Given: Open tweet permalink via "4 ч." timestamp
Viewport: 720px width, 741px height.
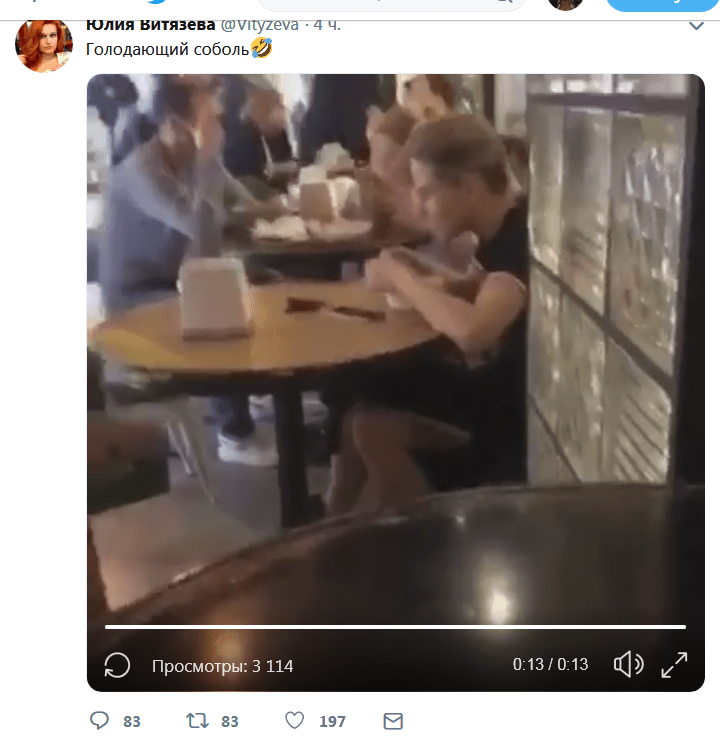Looking at the screenshot, I should pyautogui.click(x=327, y=25).
